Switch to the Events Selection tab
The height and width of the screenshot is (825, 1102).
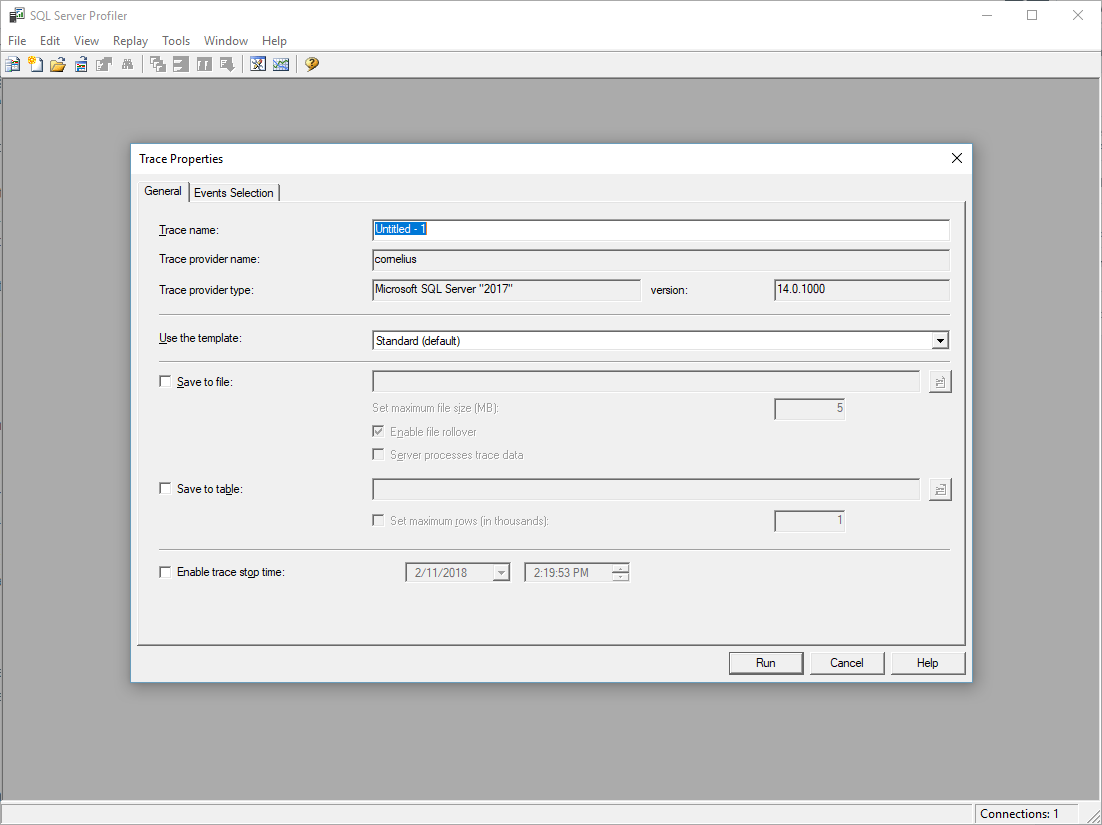[234, 193]
